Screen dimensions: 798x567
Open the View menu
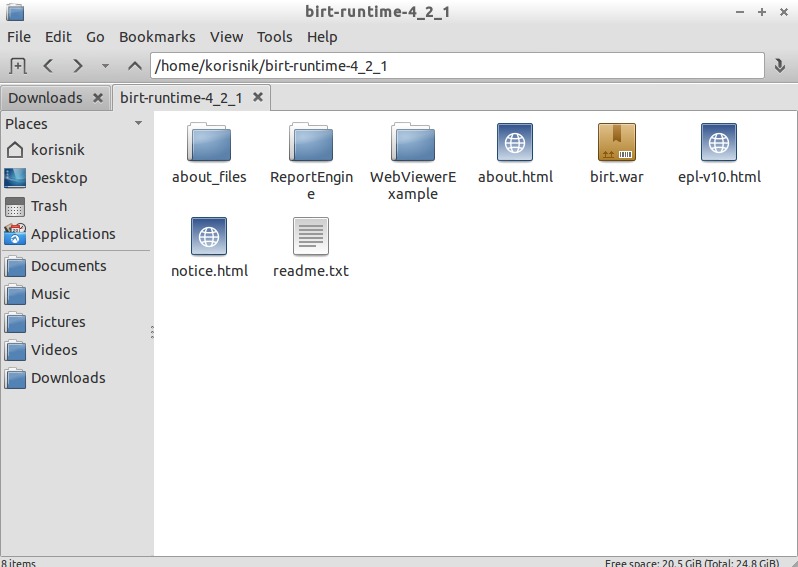coord(226,37)
